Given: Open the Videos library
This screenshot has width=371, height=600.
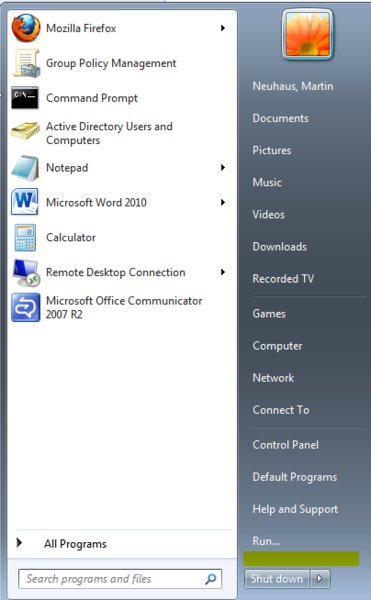Looking at the screenshot, I should pyautogui.click(x=268, y=215).
